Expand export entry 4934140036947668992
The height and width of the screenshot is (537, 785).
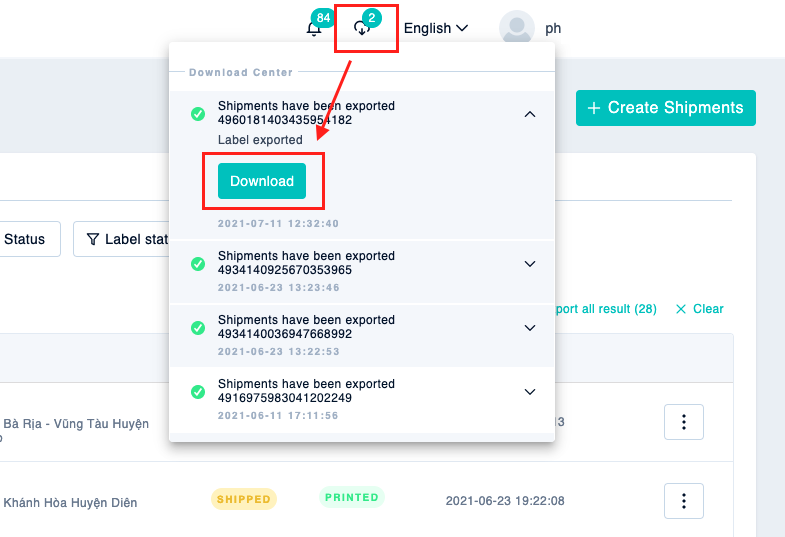point(530,328)
